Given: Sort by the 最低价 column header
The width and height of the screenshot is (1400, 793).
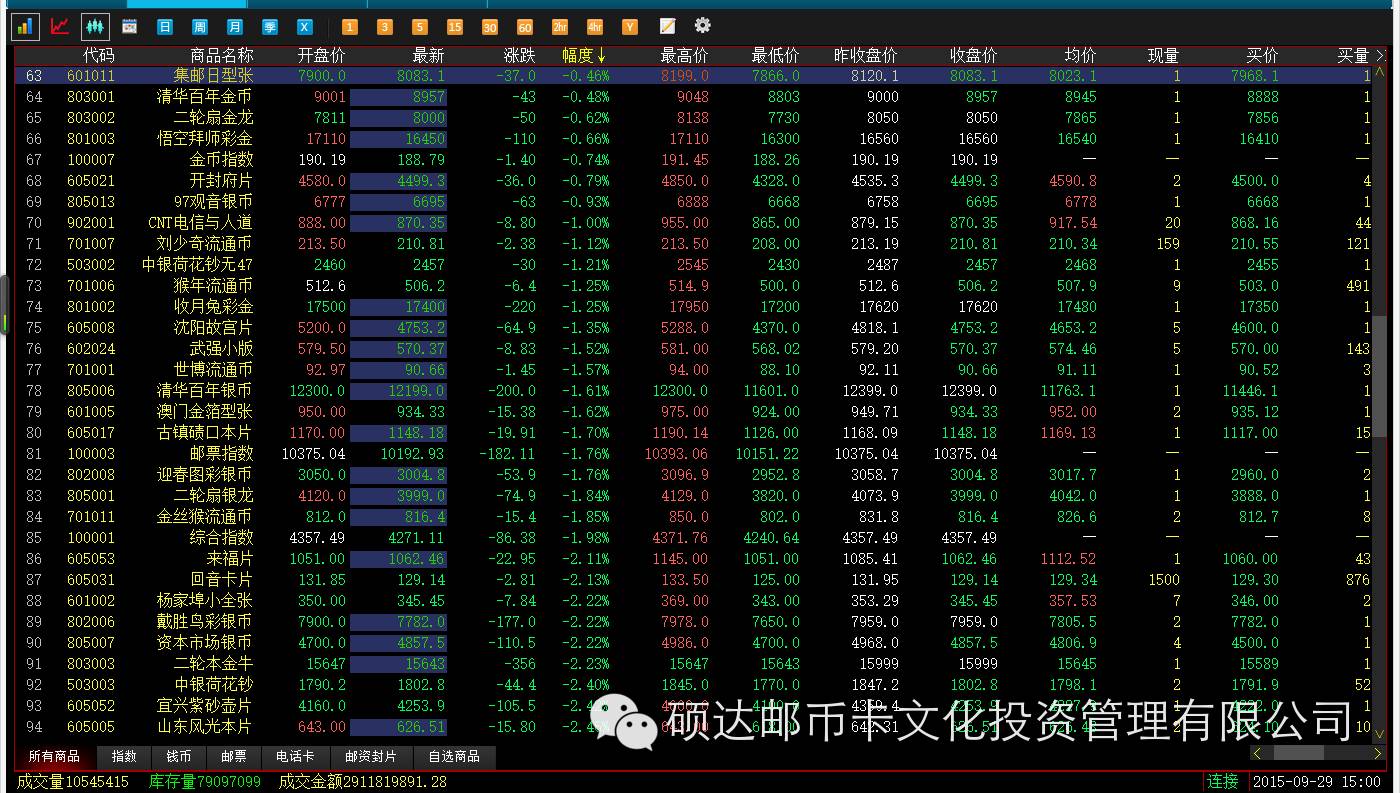Looking at the screenshot, I should coord(775,56).
